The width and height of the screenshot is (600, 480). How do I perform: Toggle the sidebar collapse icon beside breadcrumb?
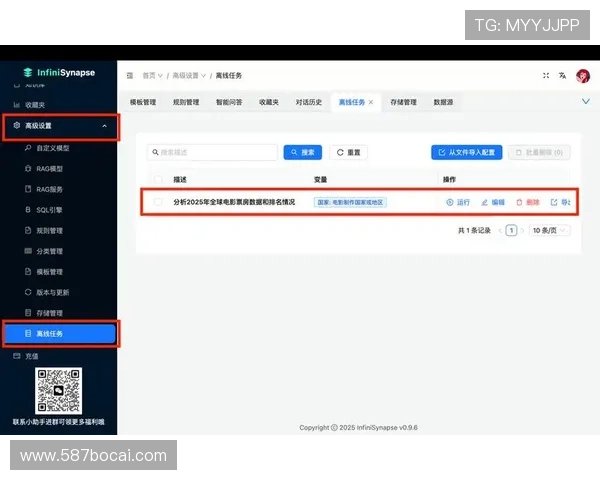point(130,75)
